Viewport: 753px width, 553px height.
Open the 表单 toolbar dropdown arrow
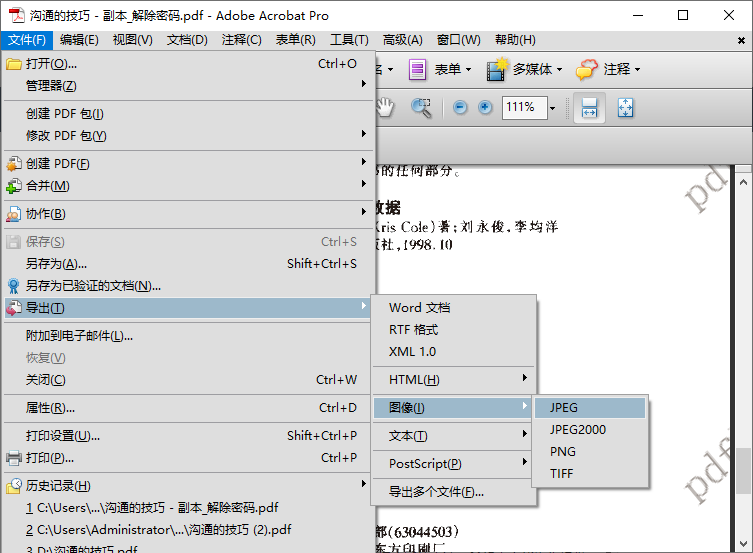pos(468,70)
